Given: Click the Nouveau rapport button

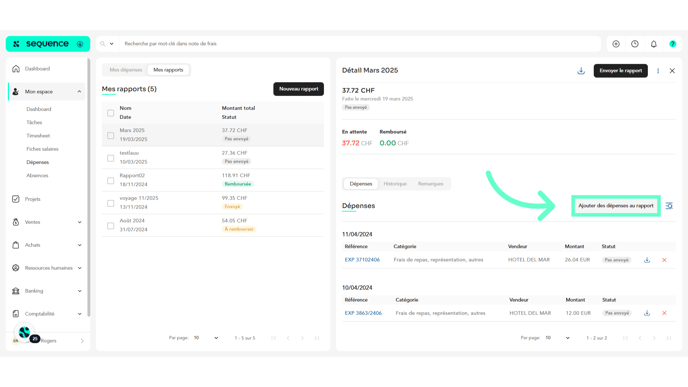Looking at the screenshot, I should click(298, 89).
